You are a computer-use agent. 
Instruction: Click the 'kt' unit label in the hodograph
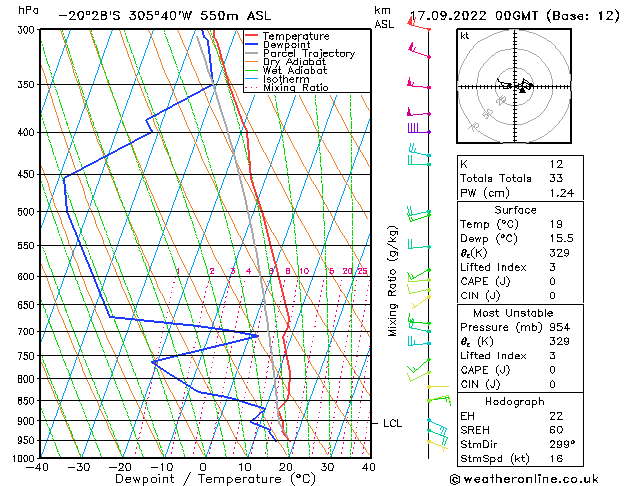465,36
